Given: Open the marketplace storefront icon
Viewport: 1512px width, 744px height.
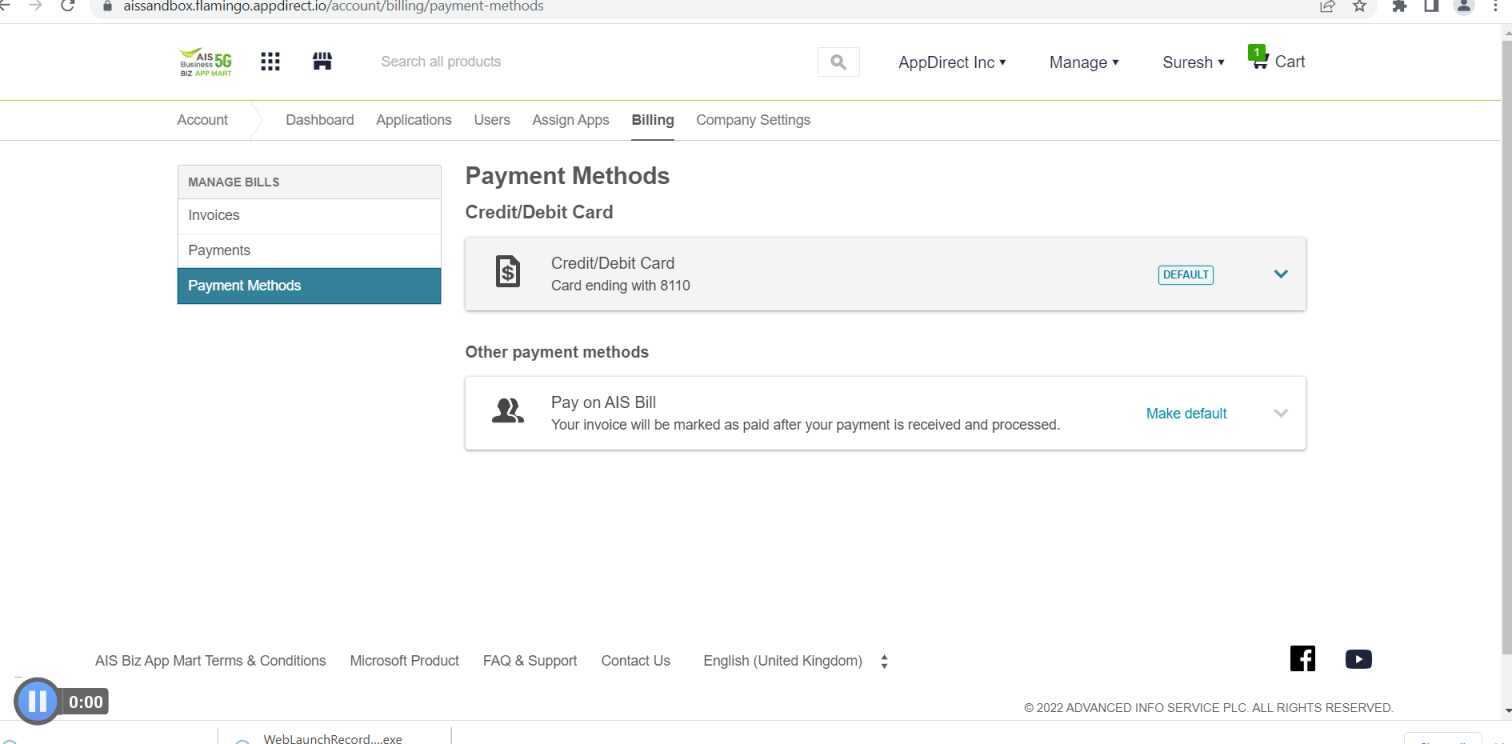Looking at the screenshot, I should pos(322,61).
